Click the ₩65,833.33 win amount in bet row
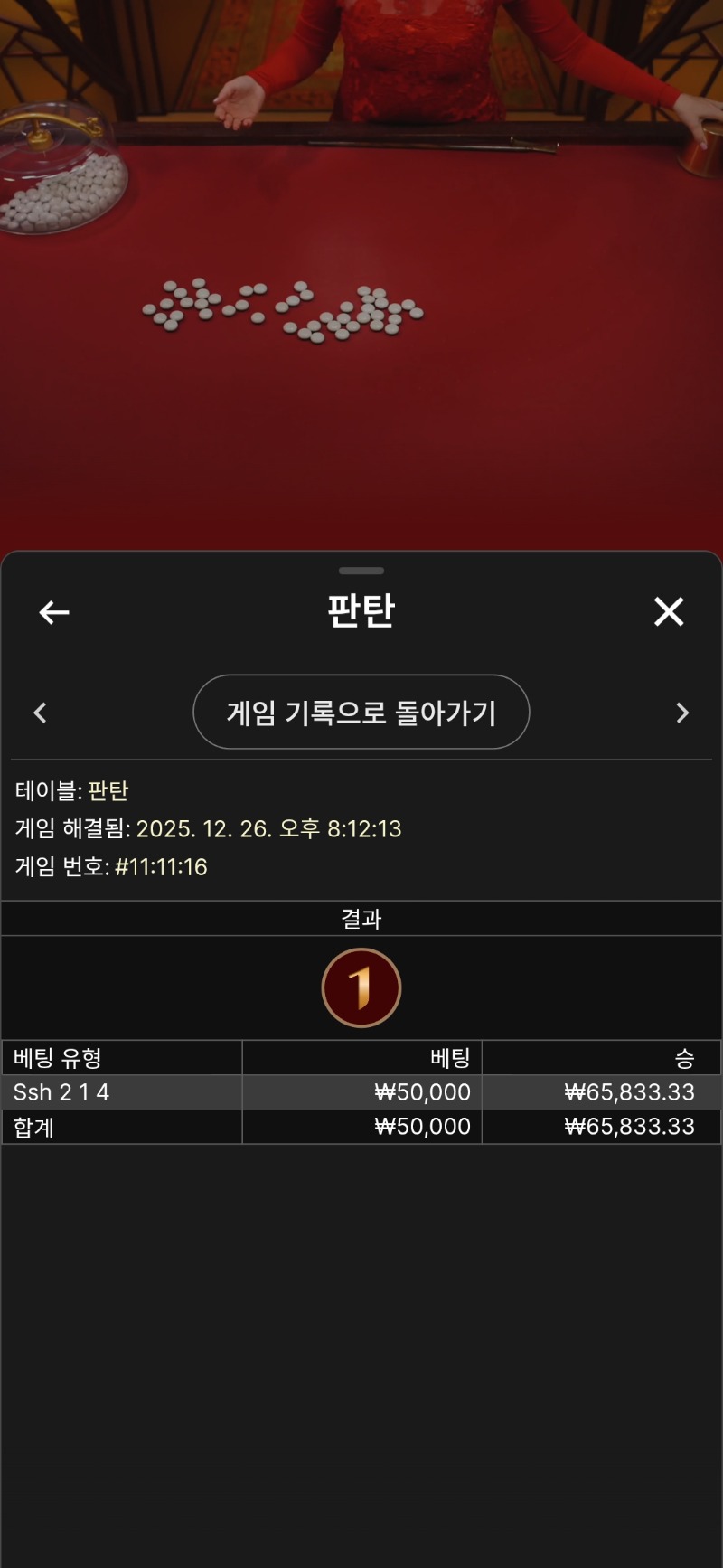 coord(630,1092)
